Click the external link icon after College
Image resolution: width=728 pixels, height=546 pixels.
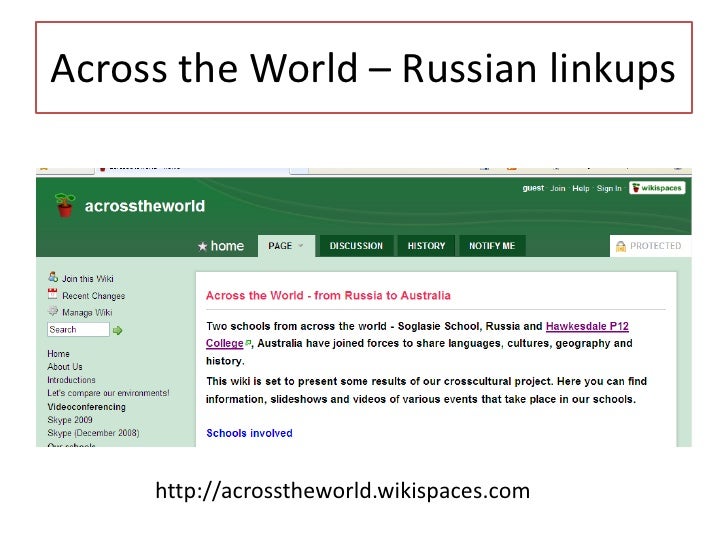248,343
